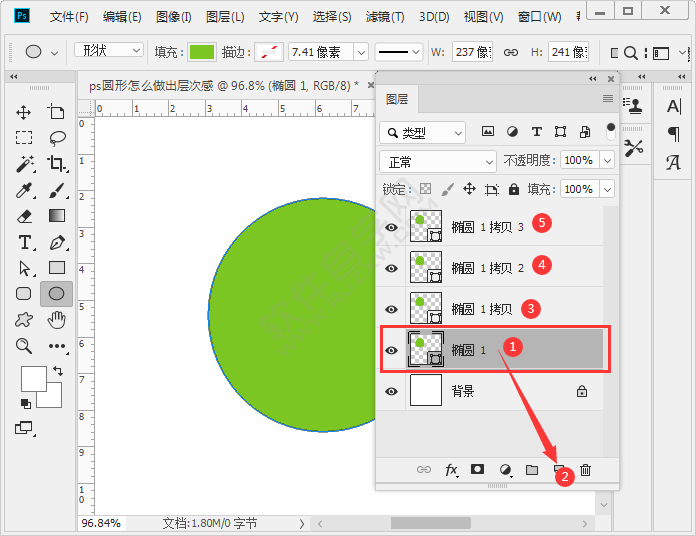Open the 图层(L) menu
The width and height of the screenshot is (696, 536).
tap(224, 17)
